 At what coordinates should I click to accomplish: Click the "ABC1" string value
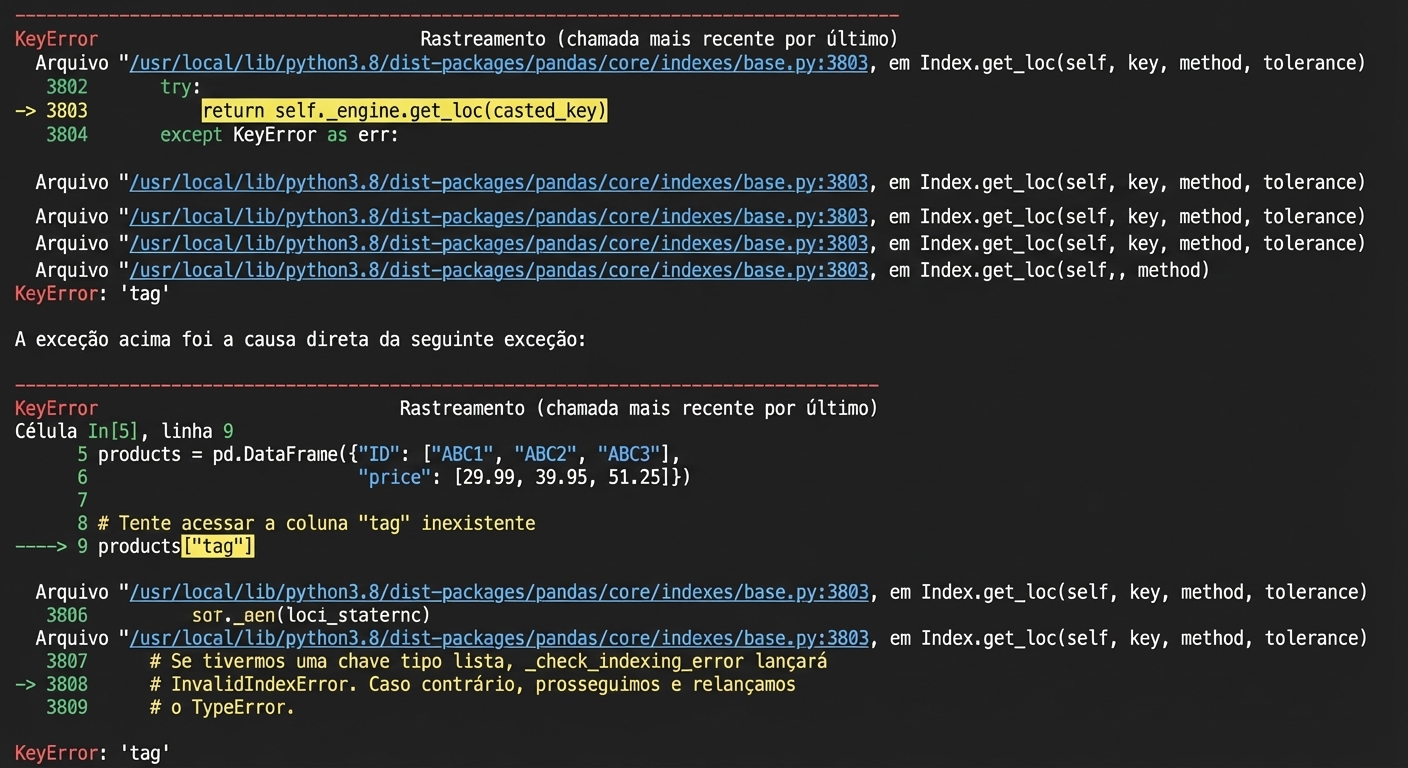(461, 454)
